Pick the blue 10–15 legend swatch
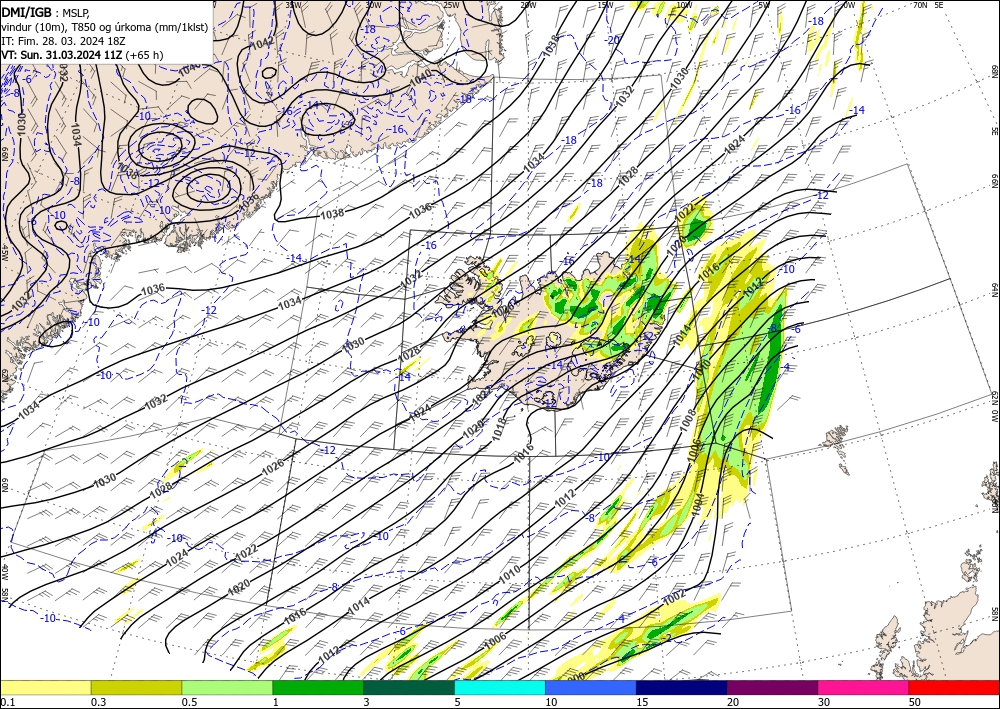Viewport: 1000px width, 709px height. click(x=591, y=687)
